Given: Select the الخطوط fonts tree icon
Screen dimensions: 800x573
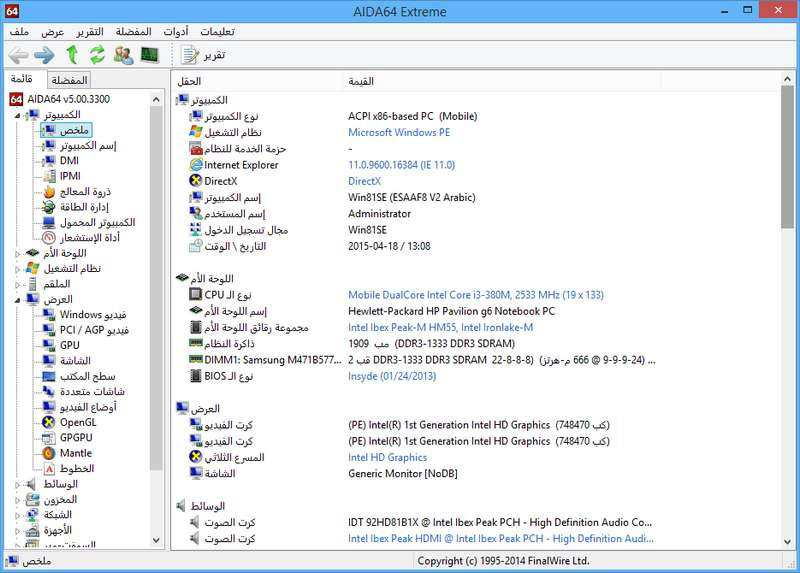Looking at the screenshot, I should pyautogui.click(x=49, y=468).
